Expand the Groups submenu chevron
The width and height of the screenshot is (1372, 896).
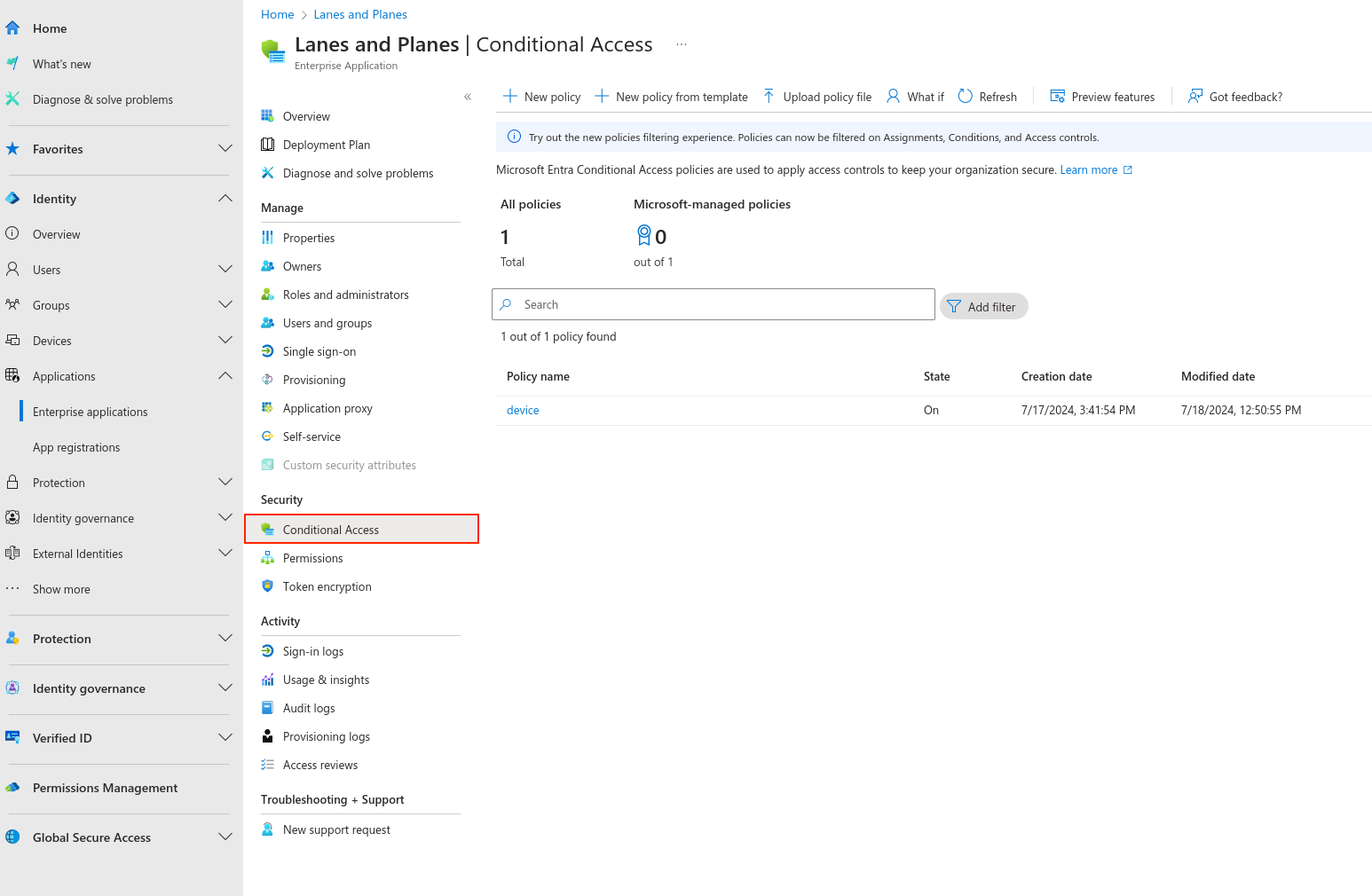[x=225, y=304]
